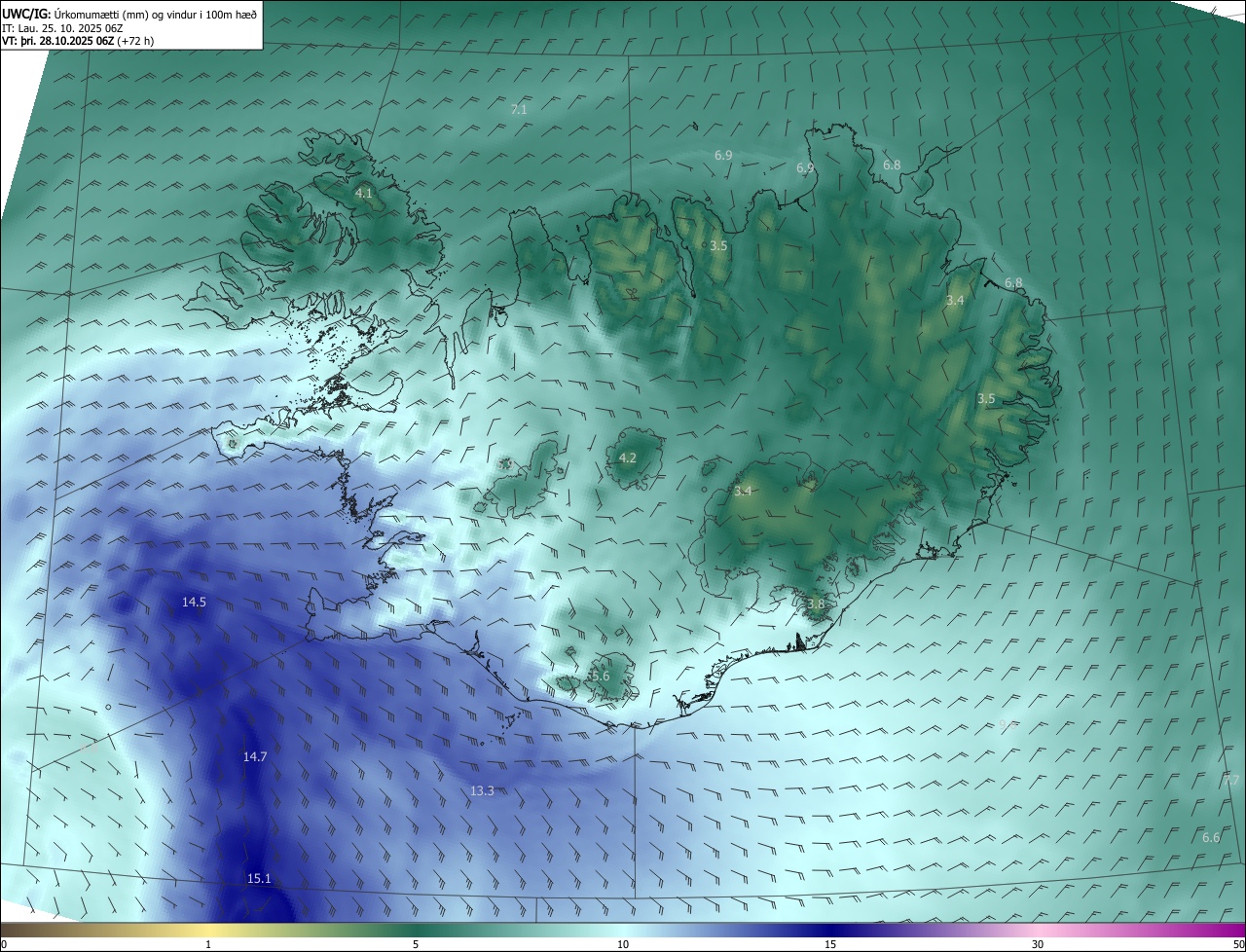The image size is (1246, 952).
Task: Click the title 'UWC/IG: Úrkomumætti (mm) og vindur'
Action: [129, 13]
